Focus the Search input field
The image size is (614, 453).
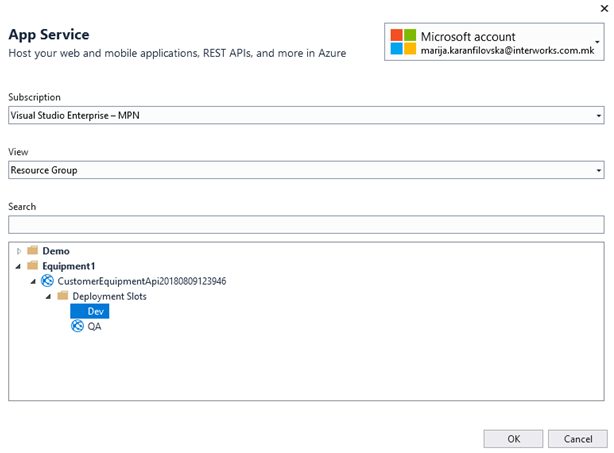[306, 225]
